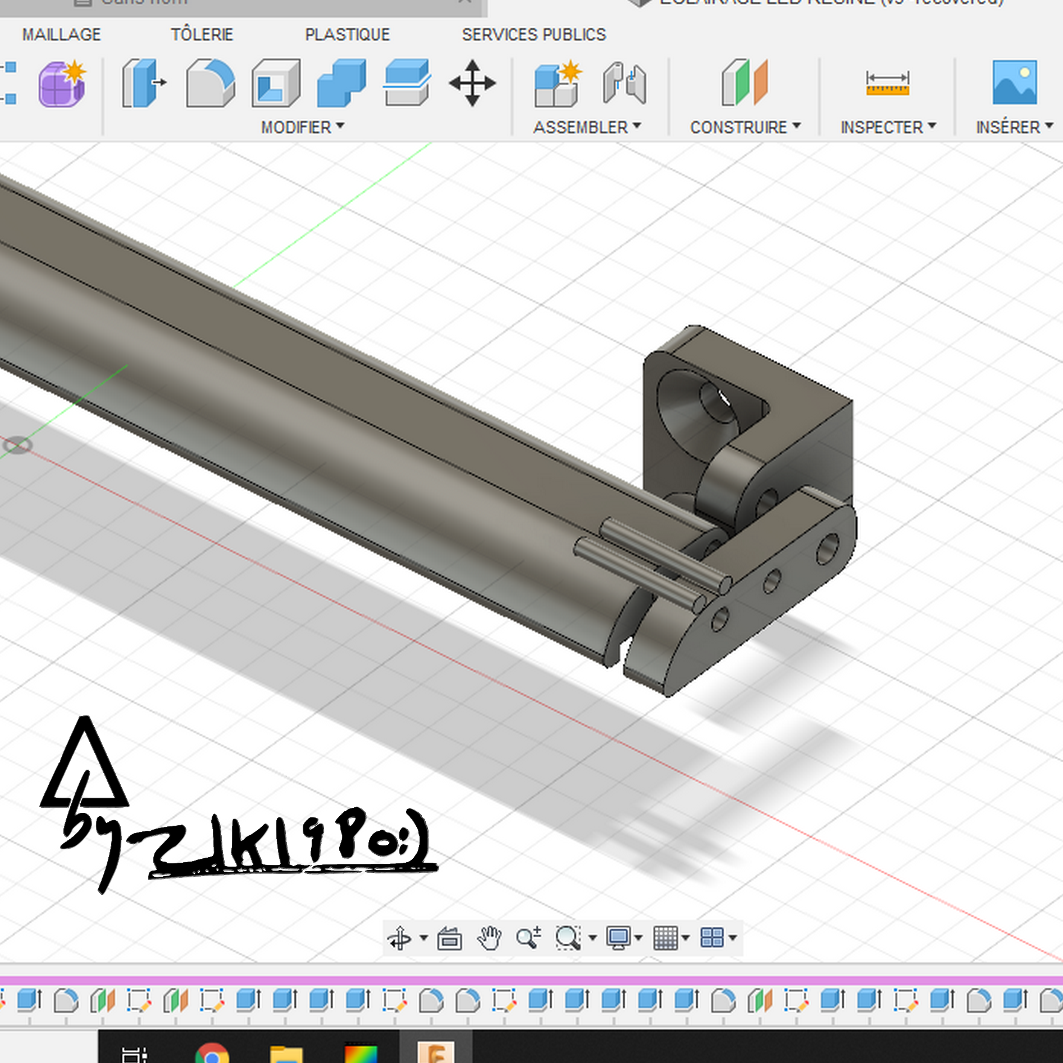Click the Look At navigation icon
This screenshot has width=1063, height=1063.
click(449, 938)
